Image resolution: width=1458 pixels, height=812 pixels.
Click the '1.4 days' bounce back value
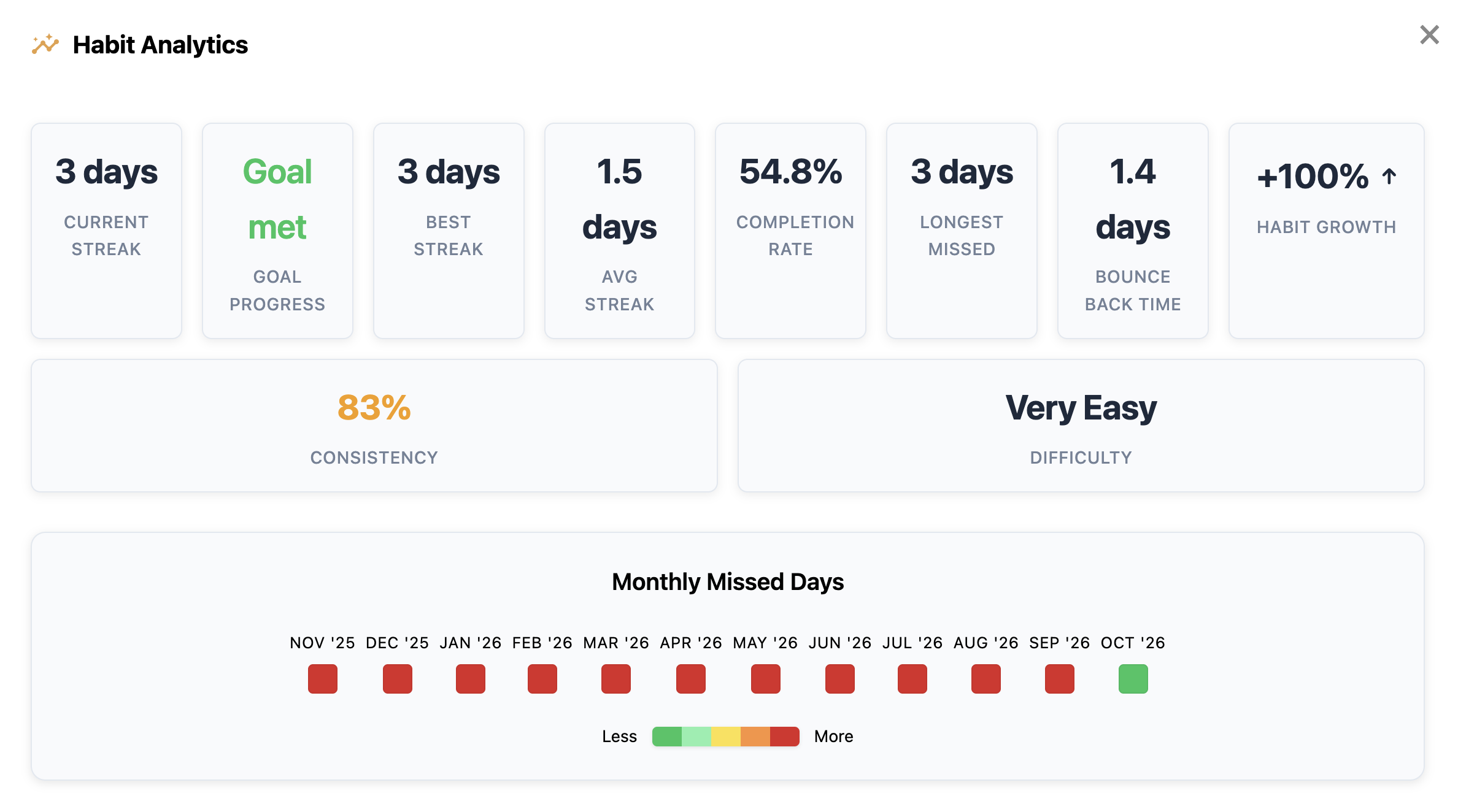pos(1133,199)
